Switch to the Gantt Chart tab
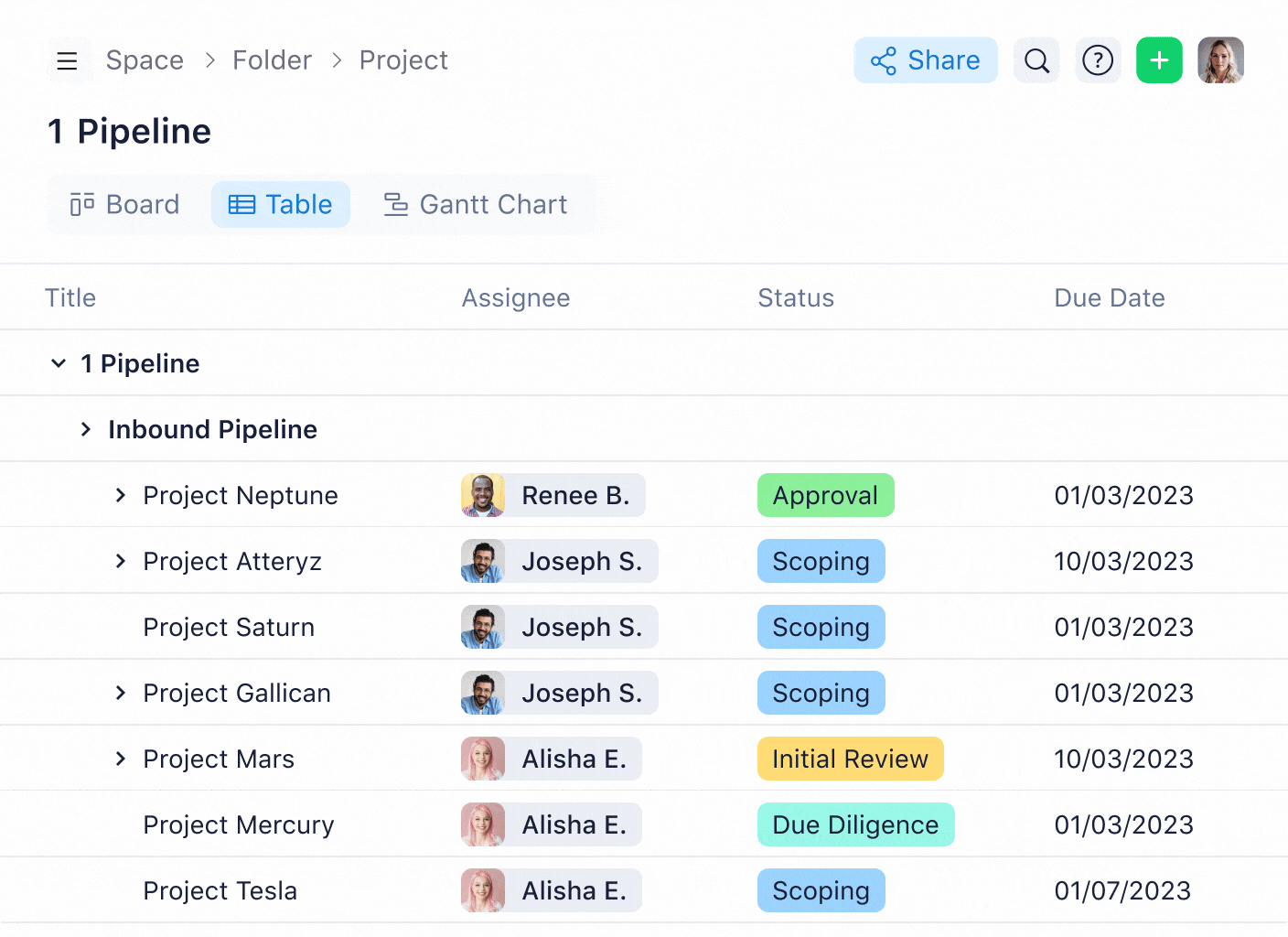 coord(476,204)
